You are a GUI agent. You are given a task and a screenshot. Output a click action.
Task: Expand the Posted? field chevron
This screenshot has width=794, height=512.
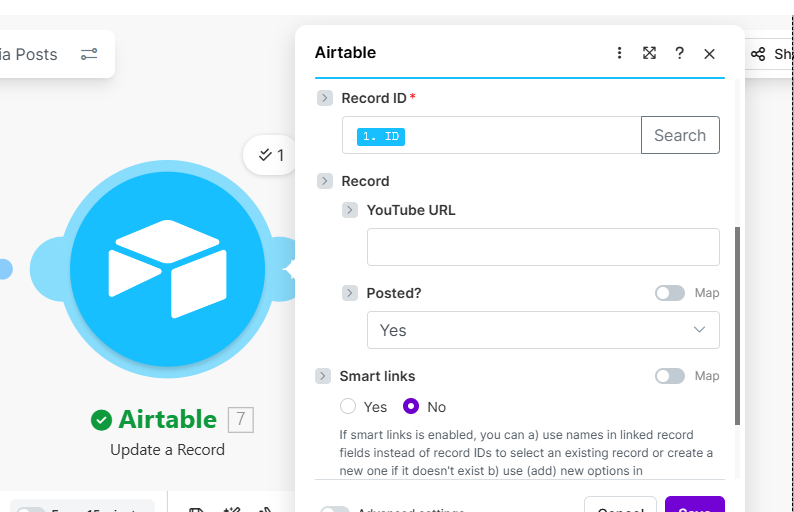click(349, 293)
